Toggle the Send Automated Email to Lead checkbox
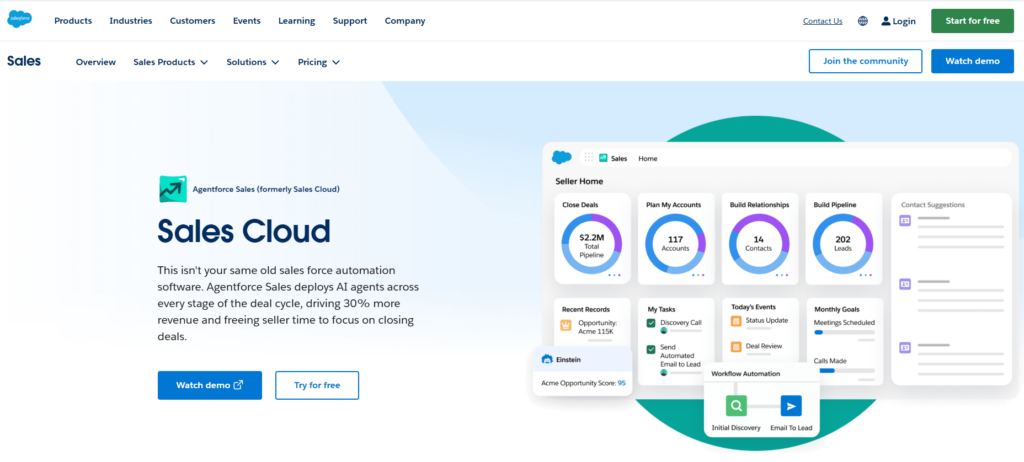The image size is (1024, 462). click(x=651, y=350)
